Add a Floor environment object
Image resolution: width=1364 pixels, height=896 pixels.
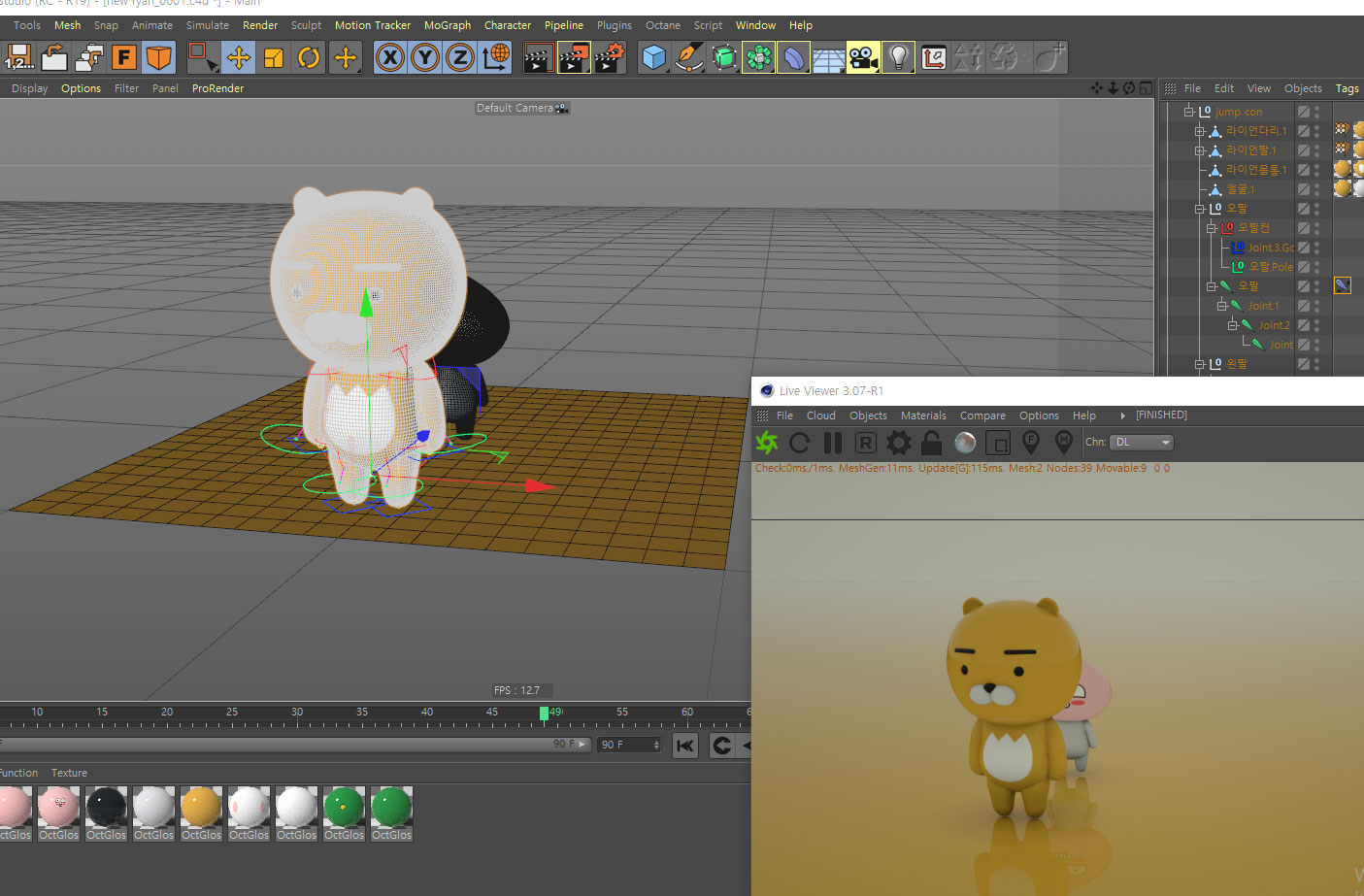828,58
